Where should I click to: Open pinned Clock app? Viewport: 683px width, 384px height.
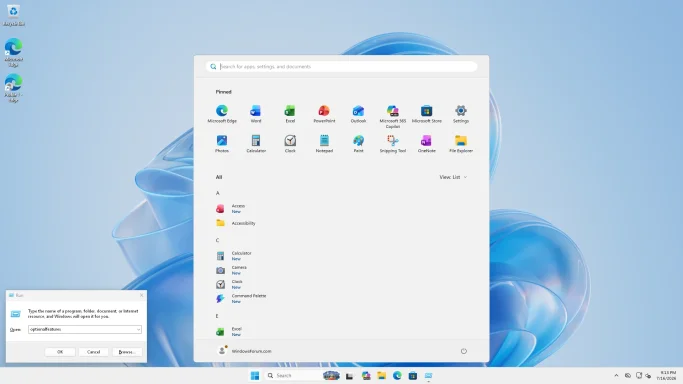290,144
